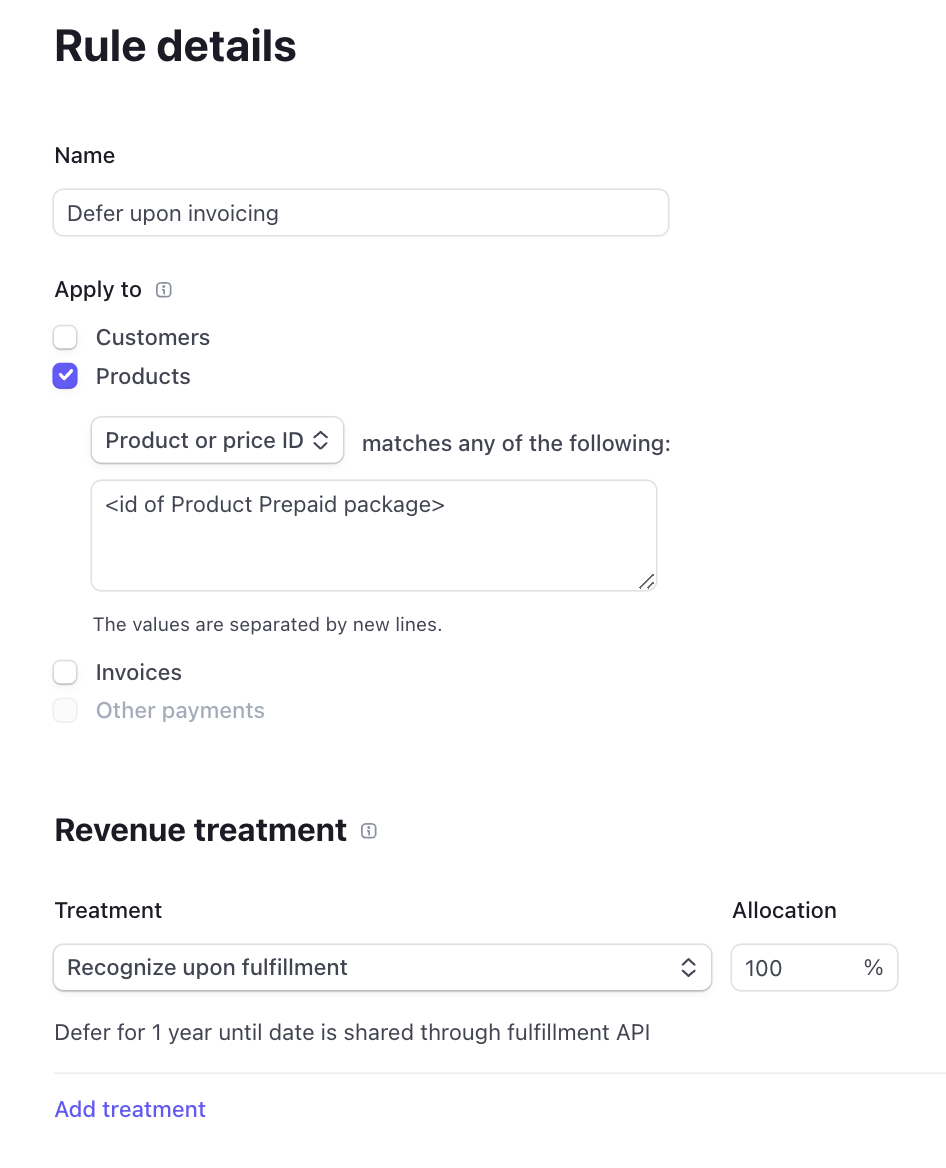Click the resize handle on the product ID textarea
This screenshot has height=1168, width=946.
pos(648,581)
